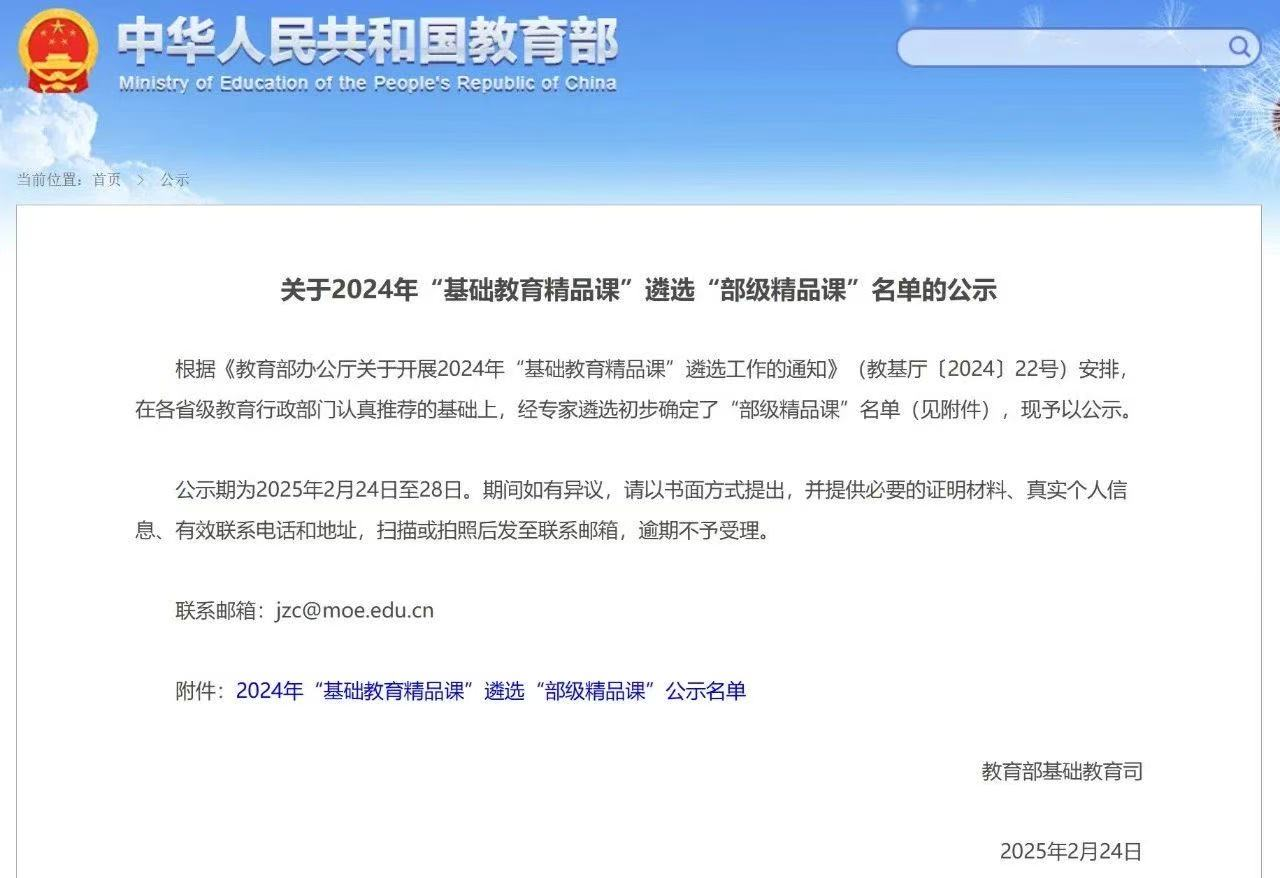Click the 当前位置 label
Image resolution: width=1280 pixels, height=878 pixels.
click(x=50, y=180)
